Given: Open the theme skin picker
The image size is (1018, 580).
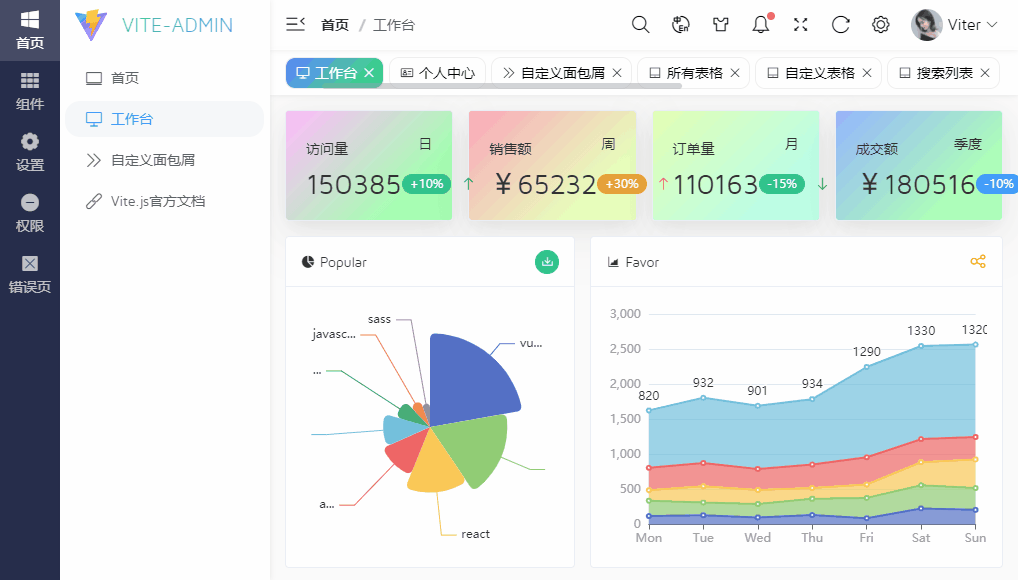Looking at the screenshot, I should (x=720, y=24).
